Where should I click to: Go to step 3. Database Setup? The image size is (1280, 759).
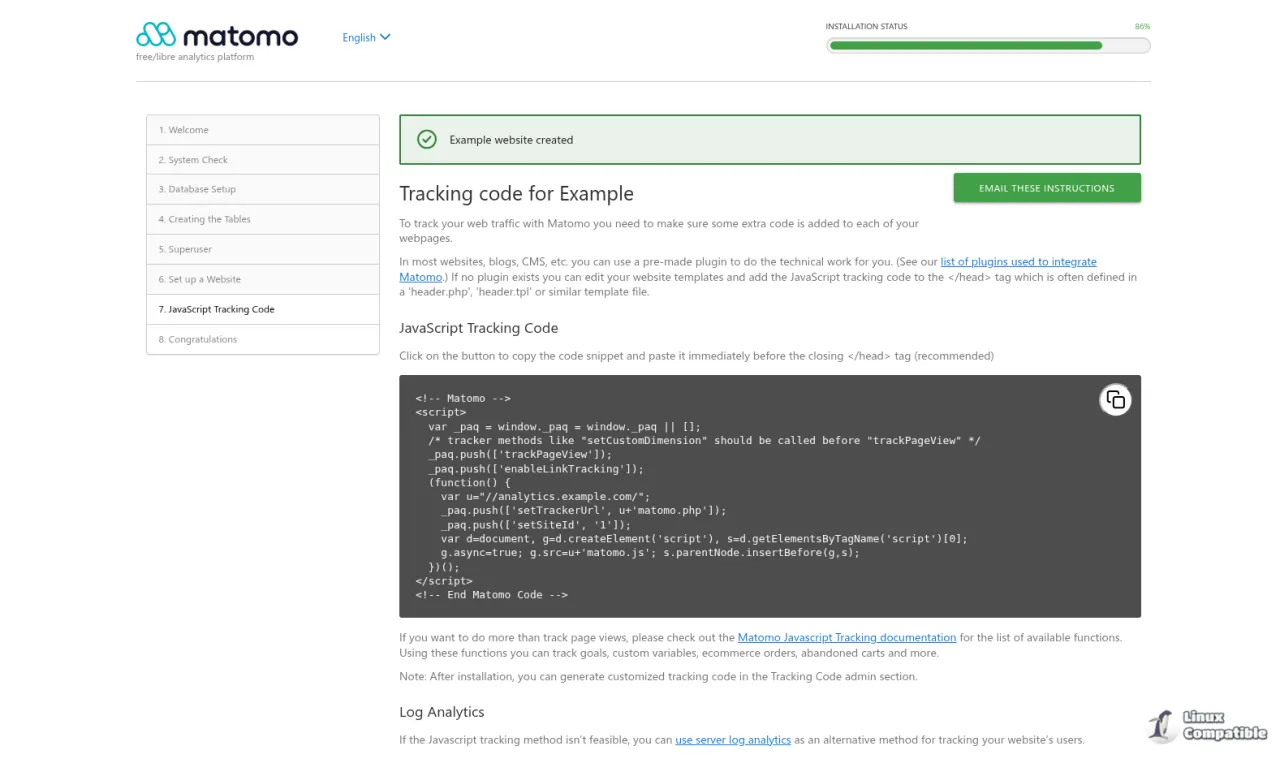(x=263, y=189)
